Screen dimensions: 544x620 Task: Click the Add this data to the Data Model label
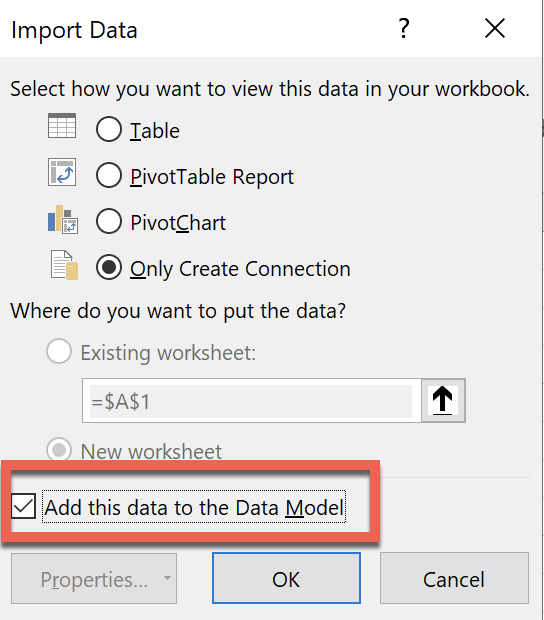click(x=194, y=507)
